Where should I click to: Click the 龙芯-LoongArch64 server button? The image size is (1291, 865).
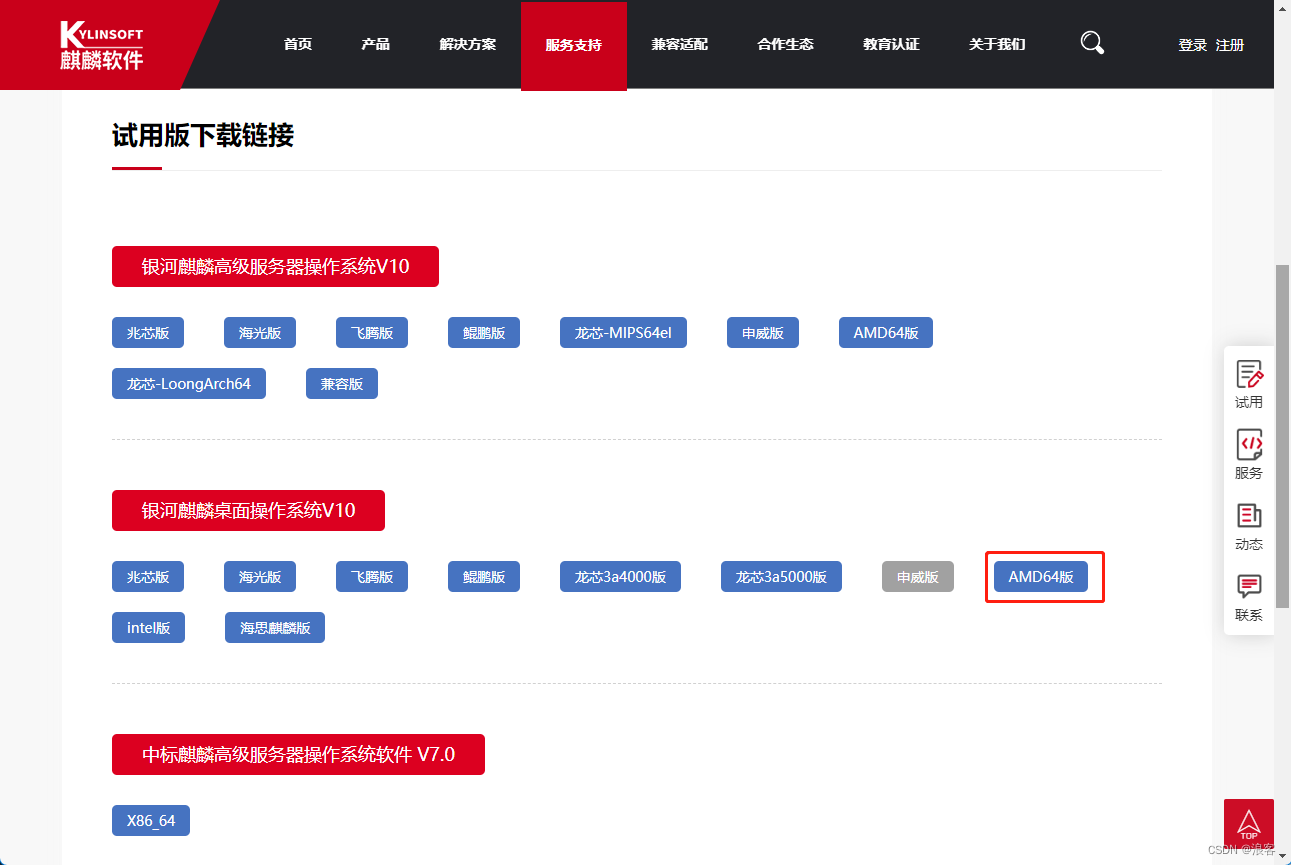[x=188, y=384]
